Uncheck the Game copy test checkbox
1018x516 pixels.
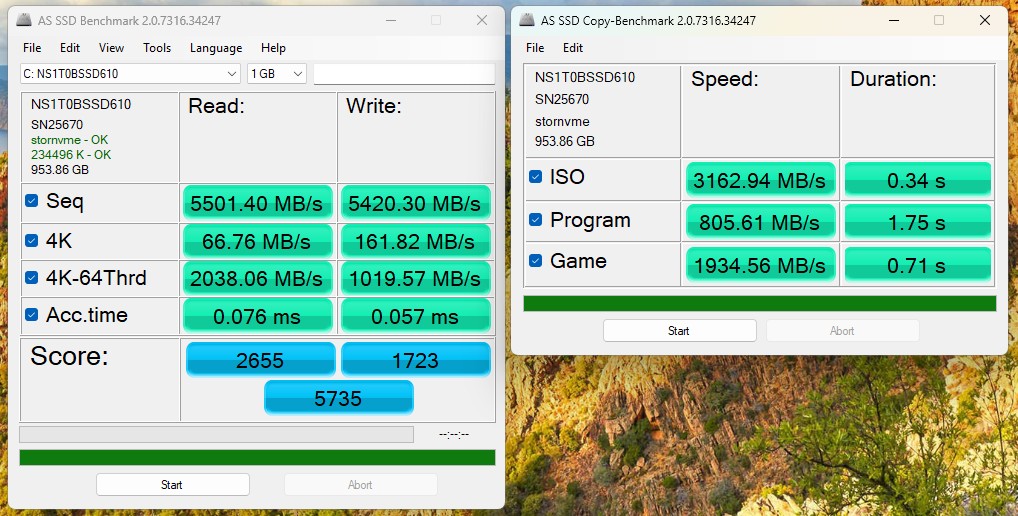click(535, 261)
